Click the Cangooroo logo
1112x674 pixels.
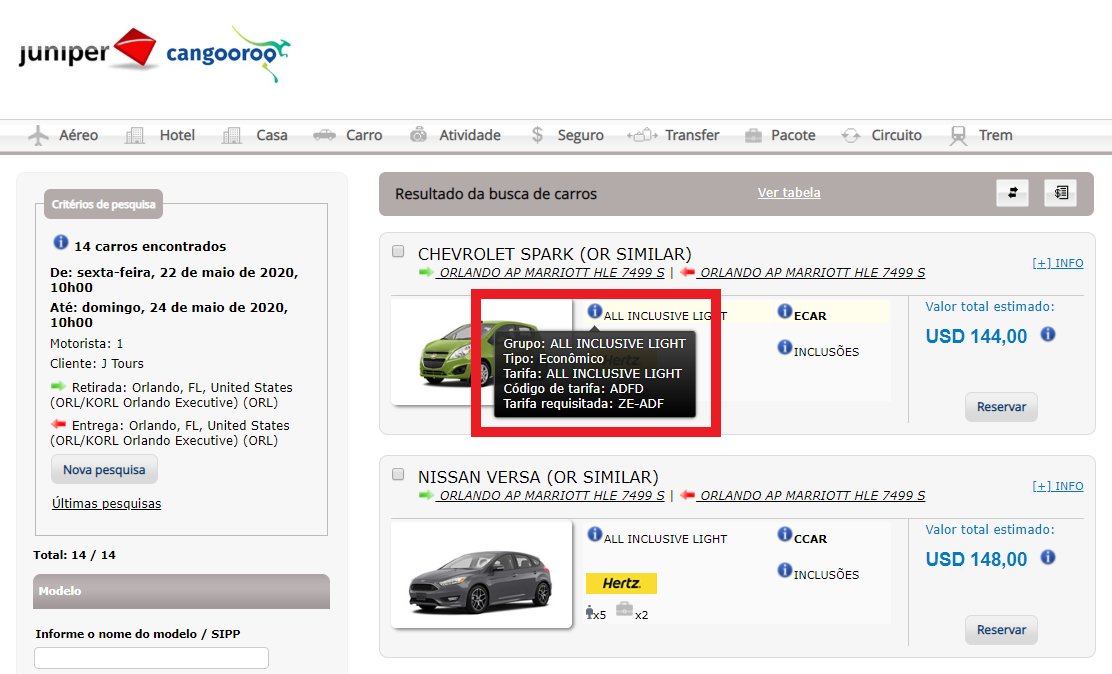[x=228, y=54]
